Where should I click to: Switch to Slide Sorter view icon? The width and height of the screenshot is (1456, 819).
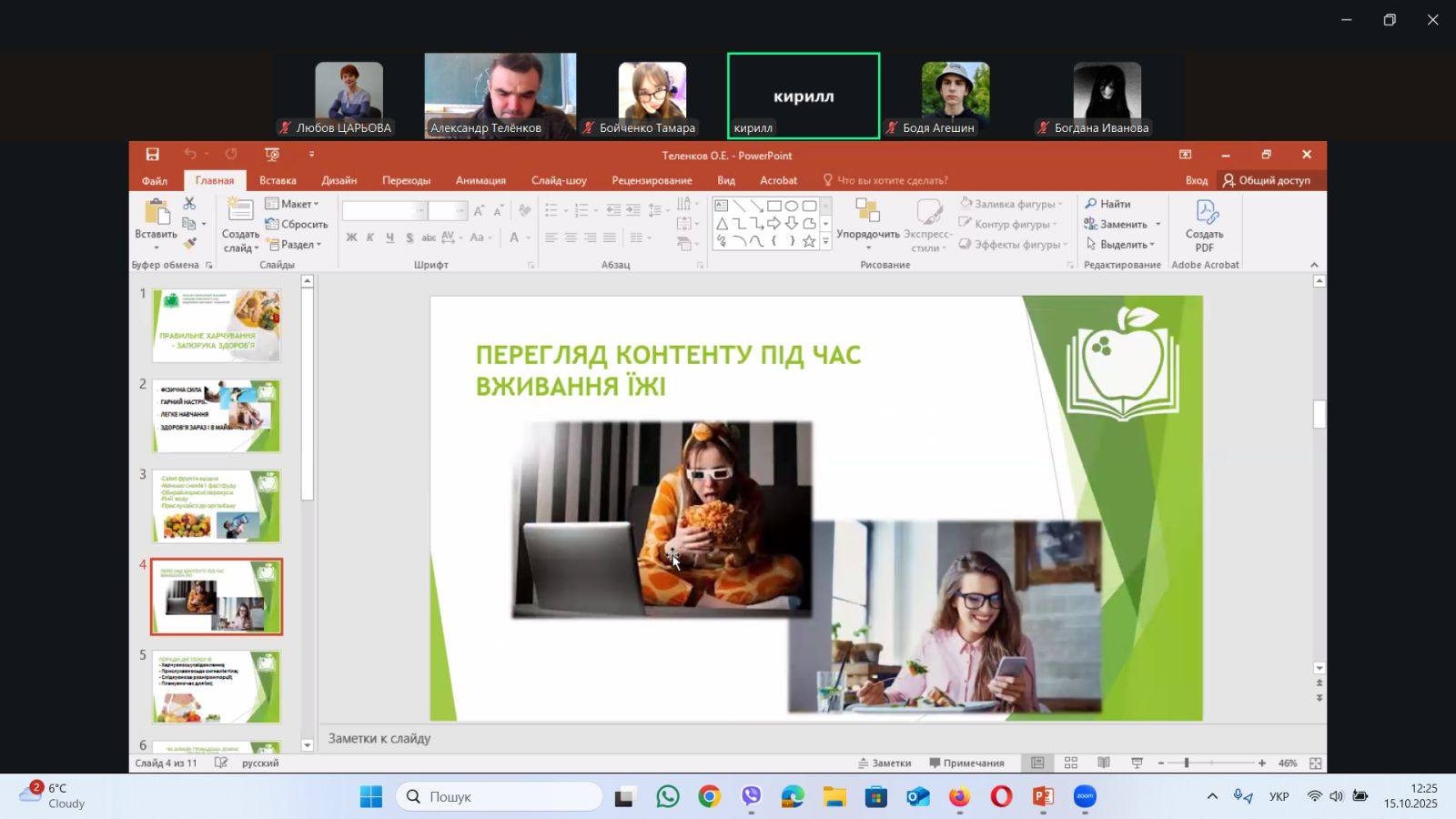click(x=1071, y=763)
